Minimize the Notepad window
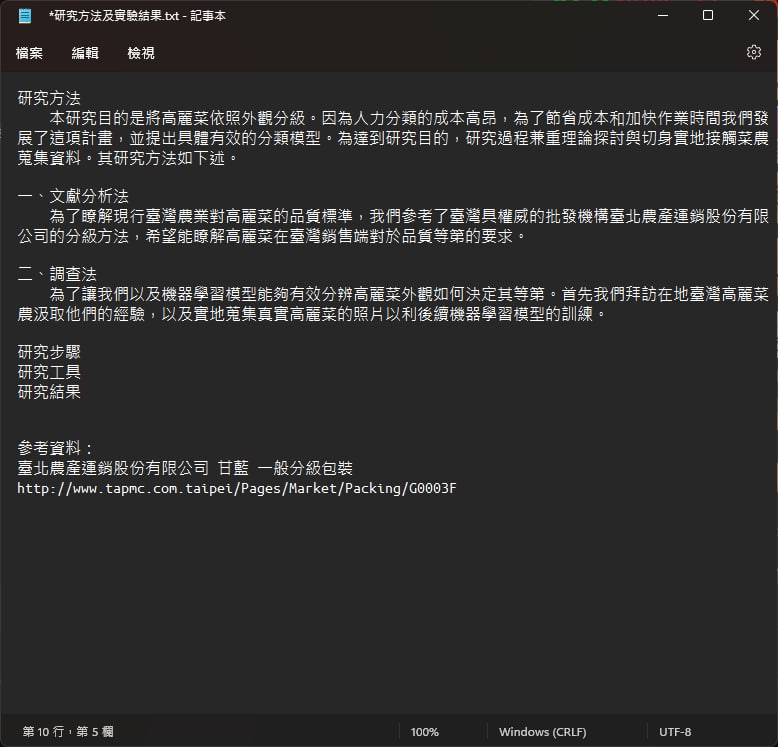The width and height of the screenshot is (778, 747). 663,15
